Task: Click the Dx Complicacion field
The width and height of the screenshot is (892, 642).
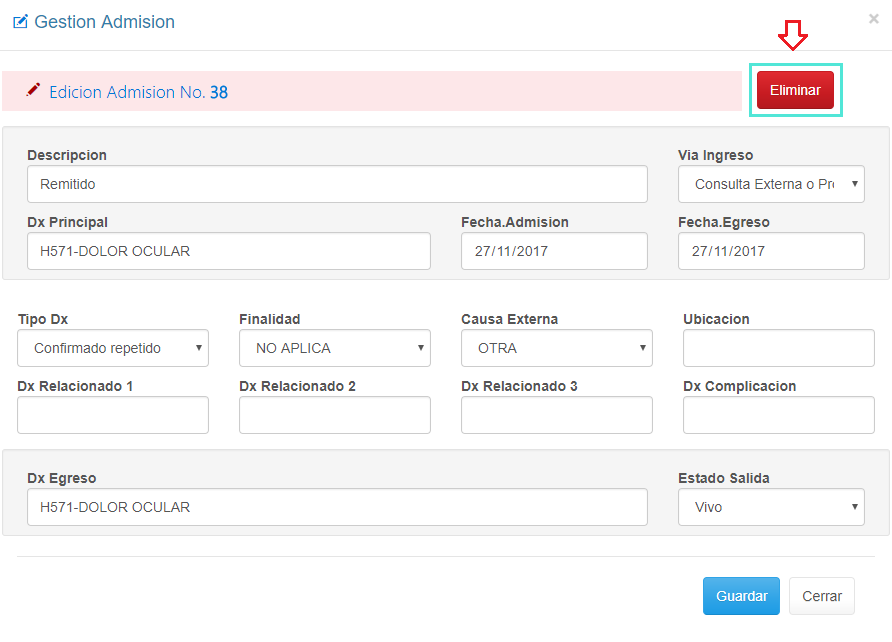Action: 778,415
